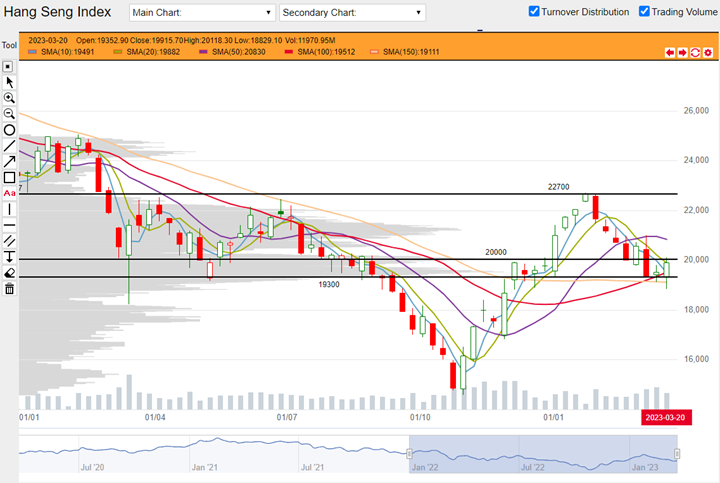Click the red left arrow button
Screen dimensions: 720x483
point(670,52)
